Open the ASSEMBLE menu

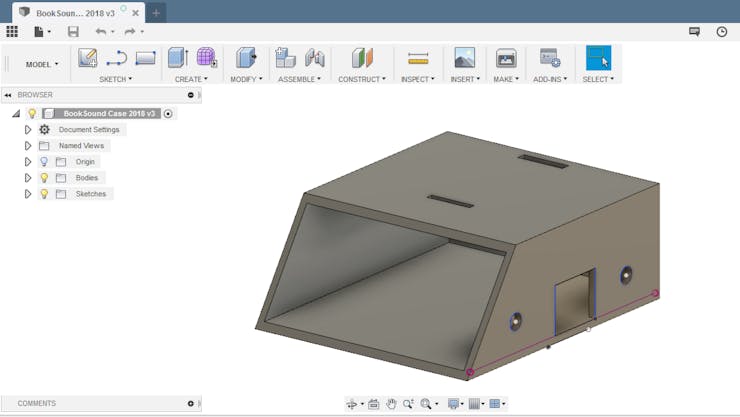(299, 79)
